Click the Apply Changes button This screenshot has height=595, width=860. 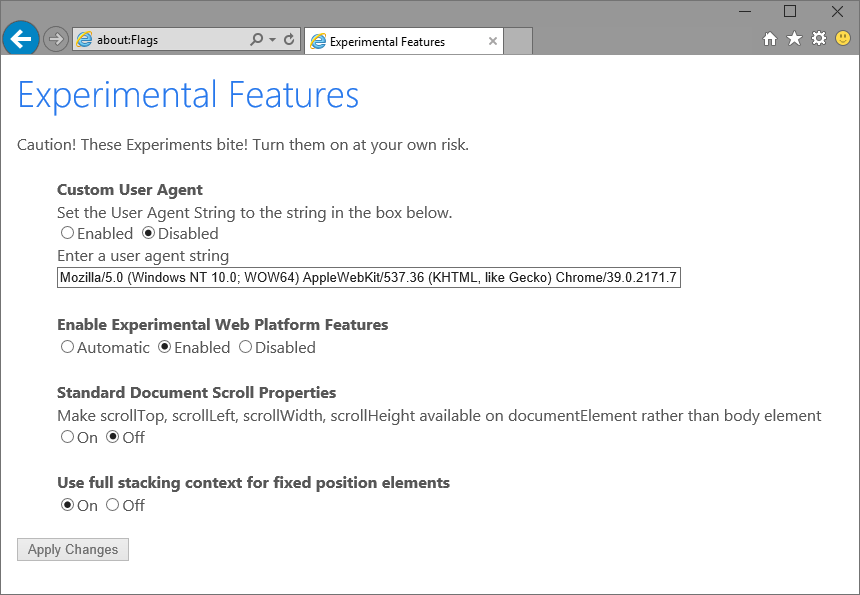(x=72, y=549)
